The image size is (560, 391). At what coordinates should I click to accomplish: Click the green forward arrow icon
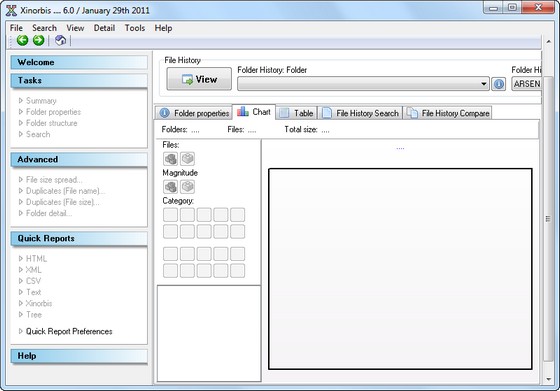(x=39, y=40)
